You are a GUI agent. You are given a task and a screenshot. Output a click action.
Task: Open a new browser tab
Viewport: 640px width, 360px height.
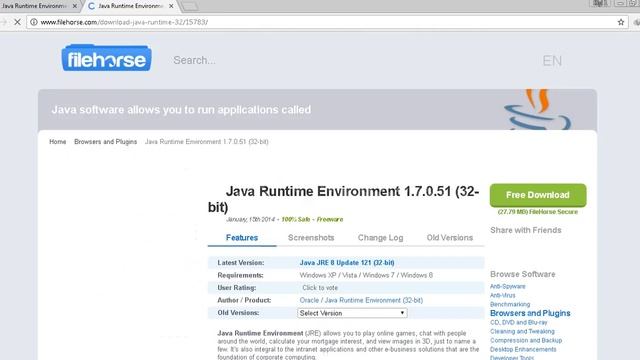coord(189,6)
